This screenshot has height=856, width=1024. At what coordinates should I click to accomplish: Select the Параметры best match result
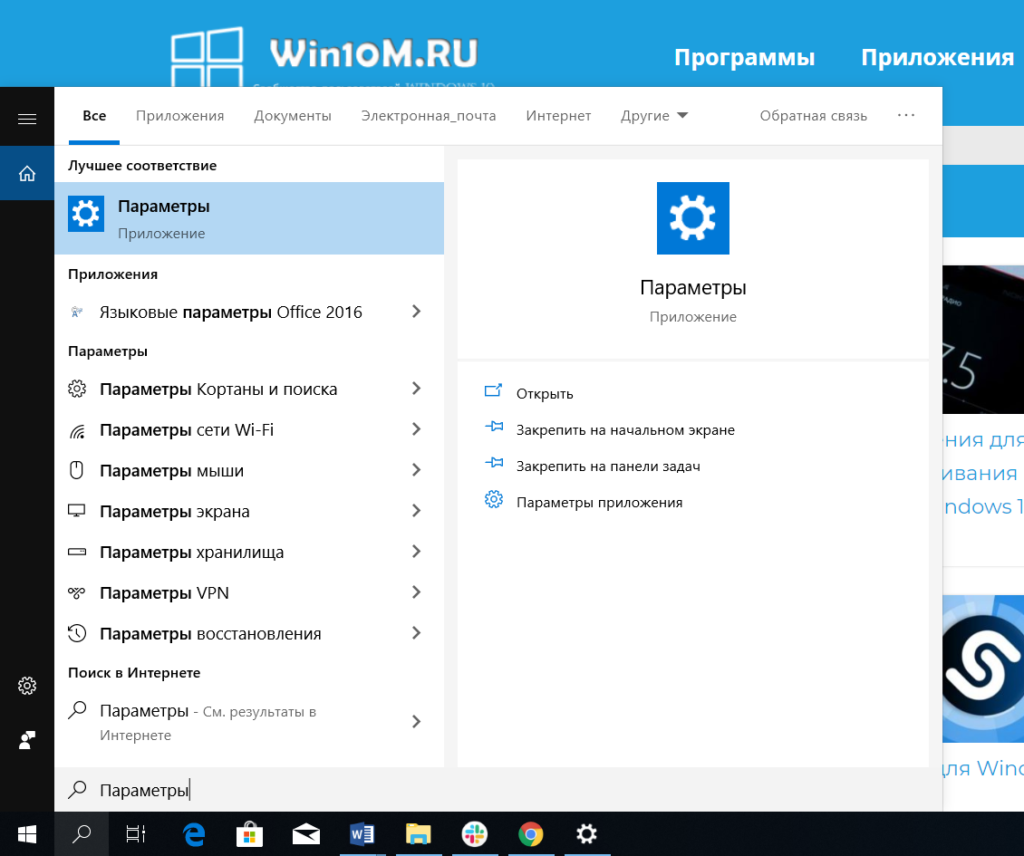[x=249, y=219]
